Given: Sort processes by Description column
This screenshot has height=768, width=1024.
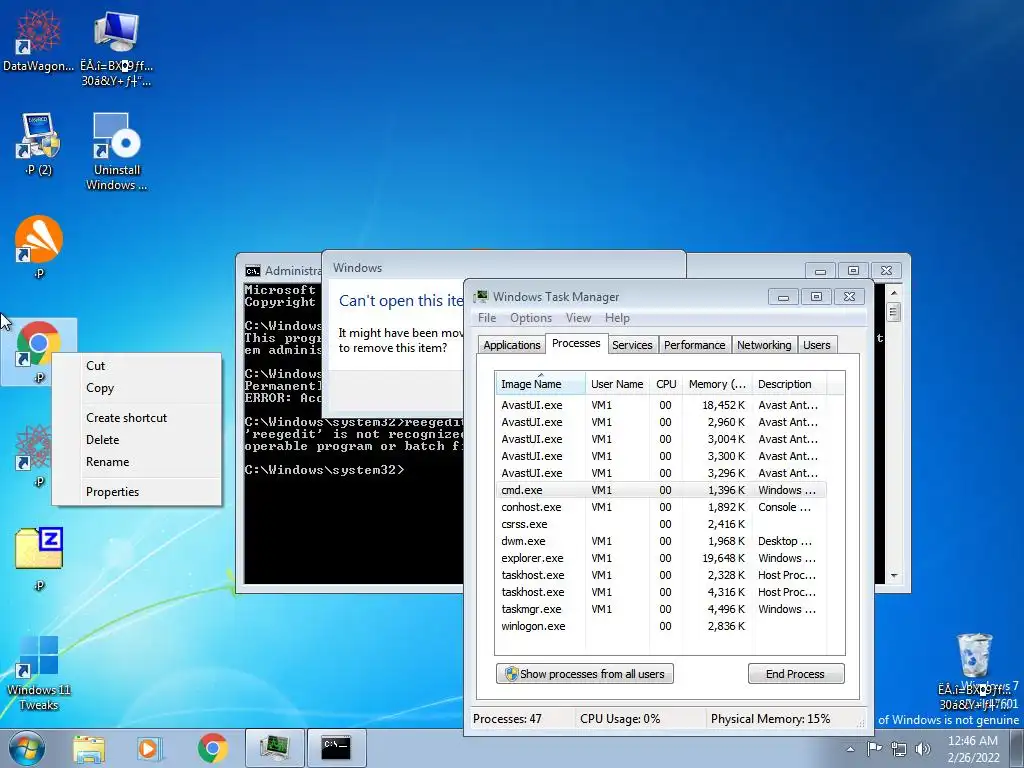Looking at the screenshot, I should click(x=790, y=384).
